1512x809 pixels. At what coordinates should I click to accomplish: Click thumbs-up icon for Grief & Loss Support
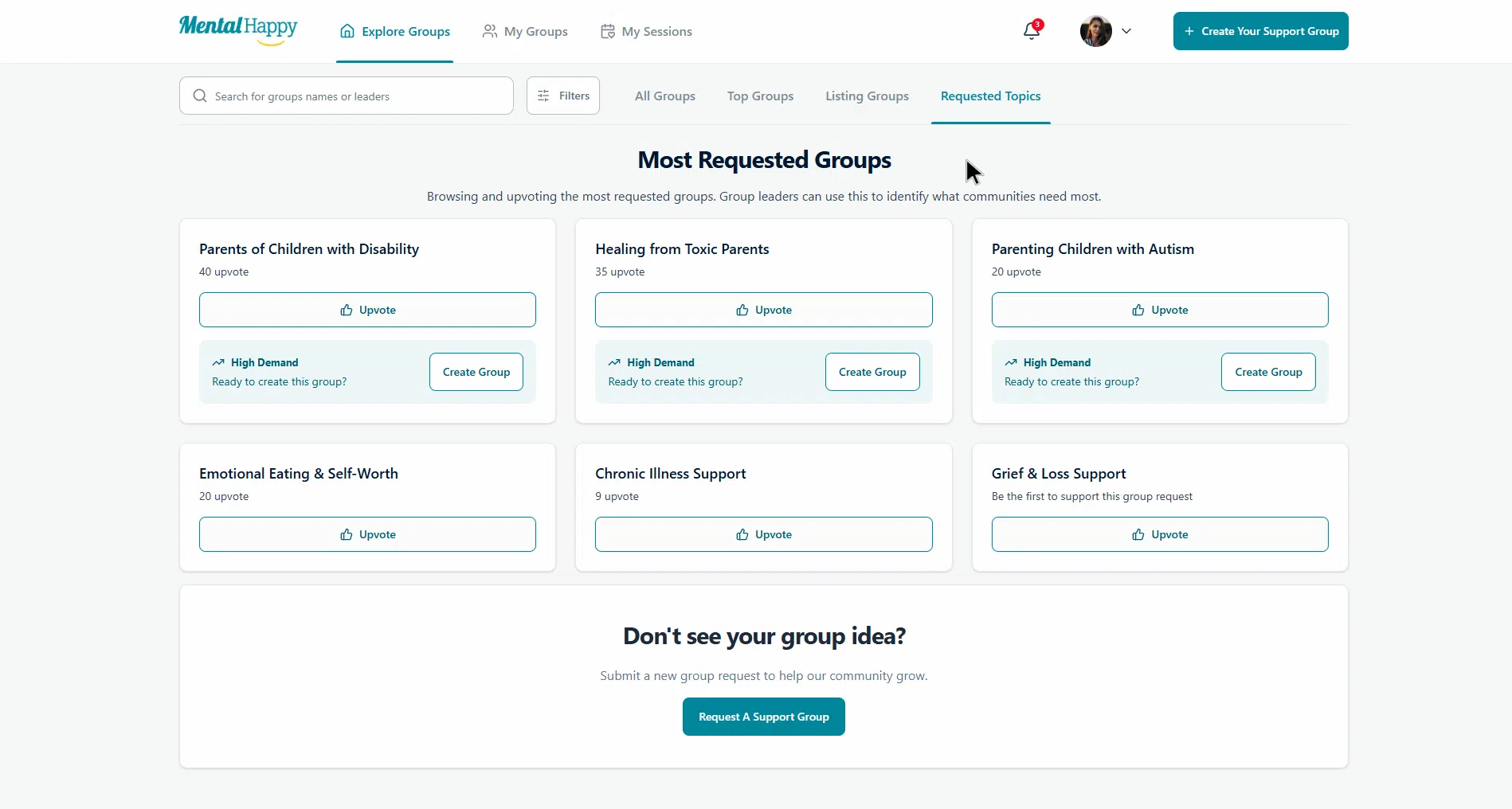coord(1138,534)
